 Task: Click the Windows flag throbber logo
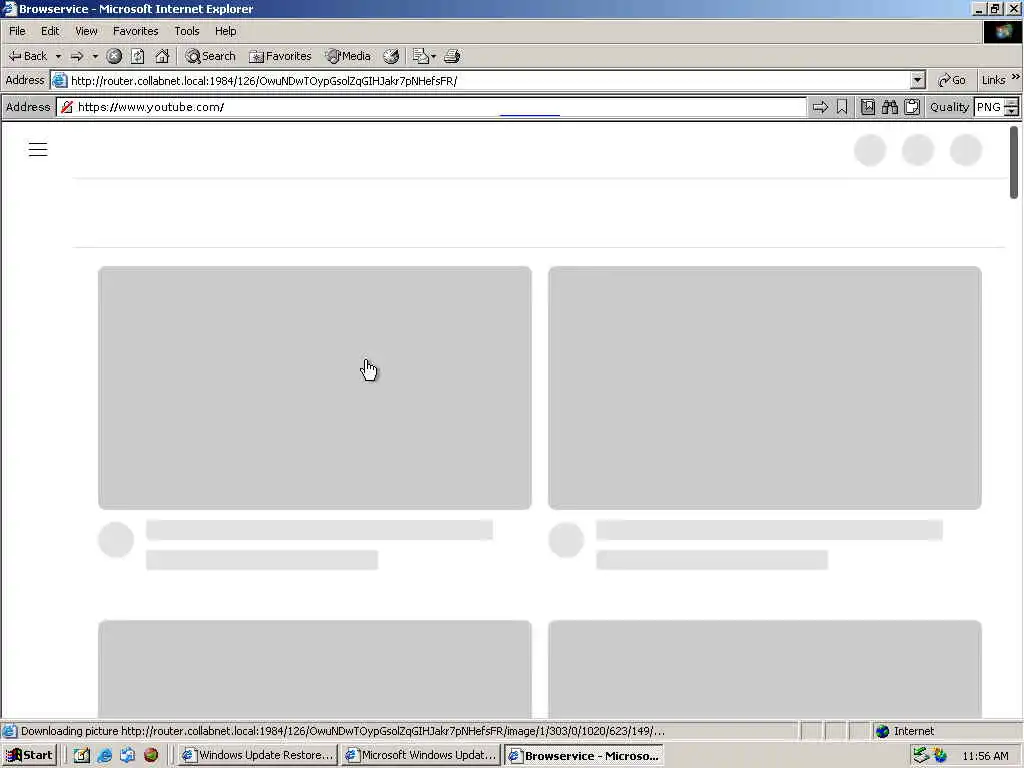(1002, 32)
